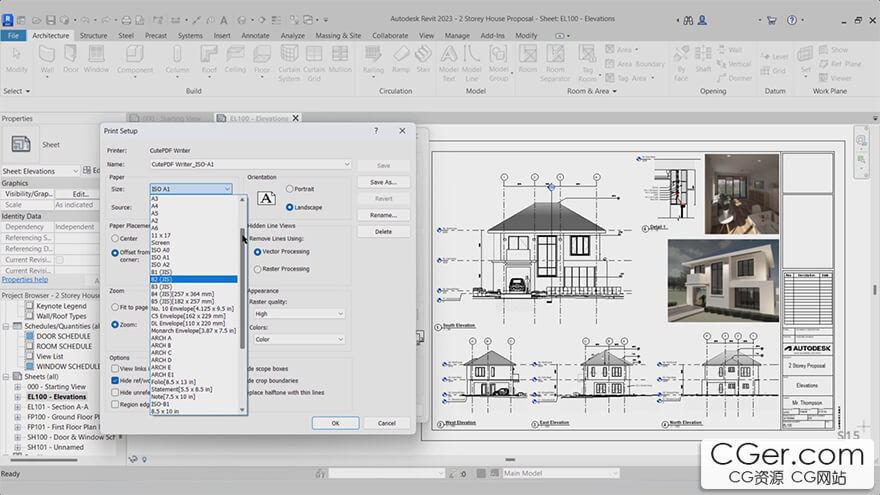
Task: Expand the Select panel dropdown
Action: click(17, 91)
